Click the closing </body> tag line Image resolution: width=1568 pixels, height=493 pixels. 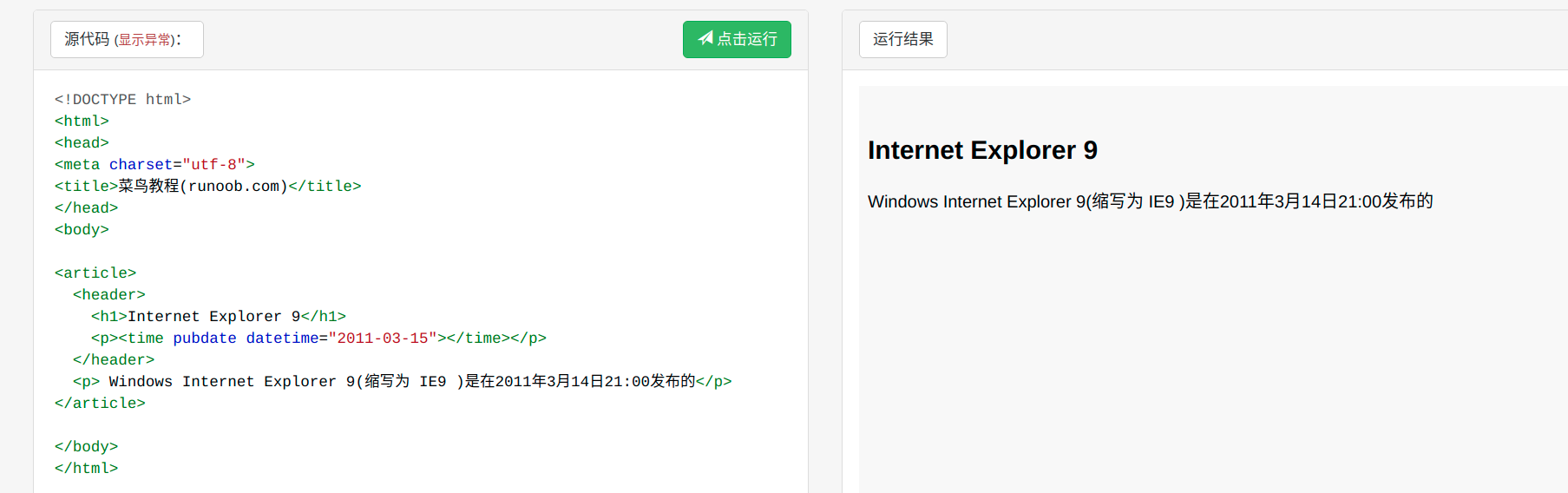(86, 447)
